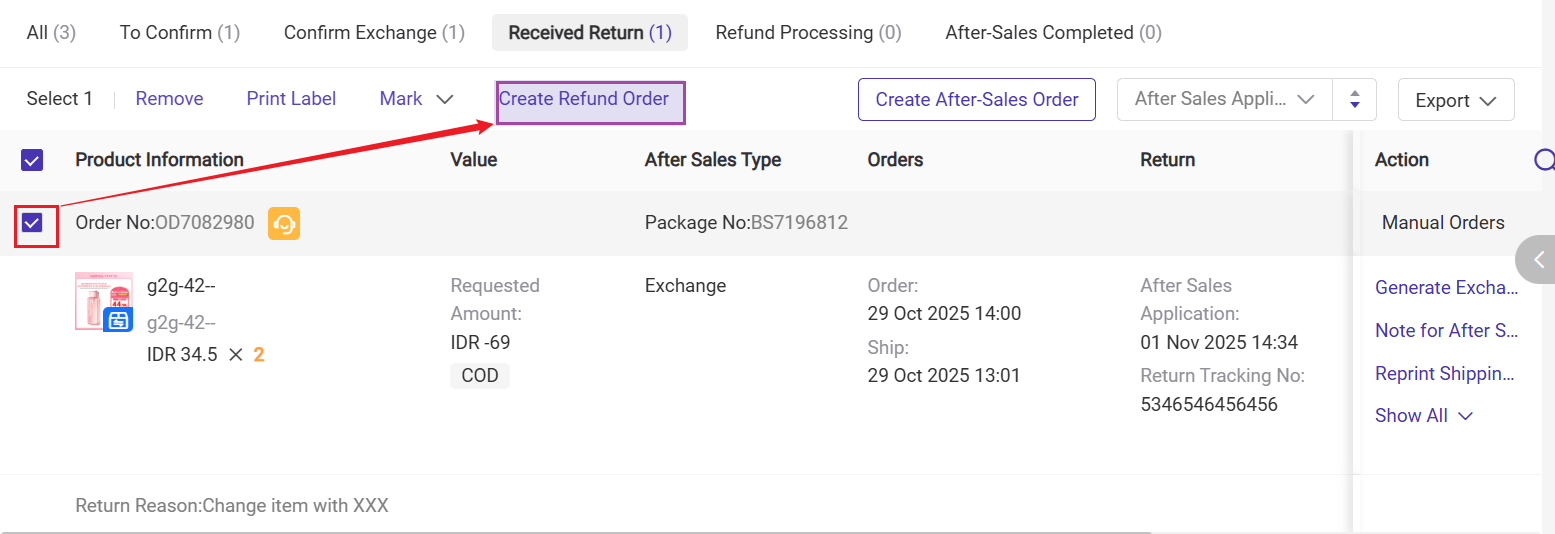Click the Note for After Sales link

pyautogui.click(x=1446, y=331)
